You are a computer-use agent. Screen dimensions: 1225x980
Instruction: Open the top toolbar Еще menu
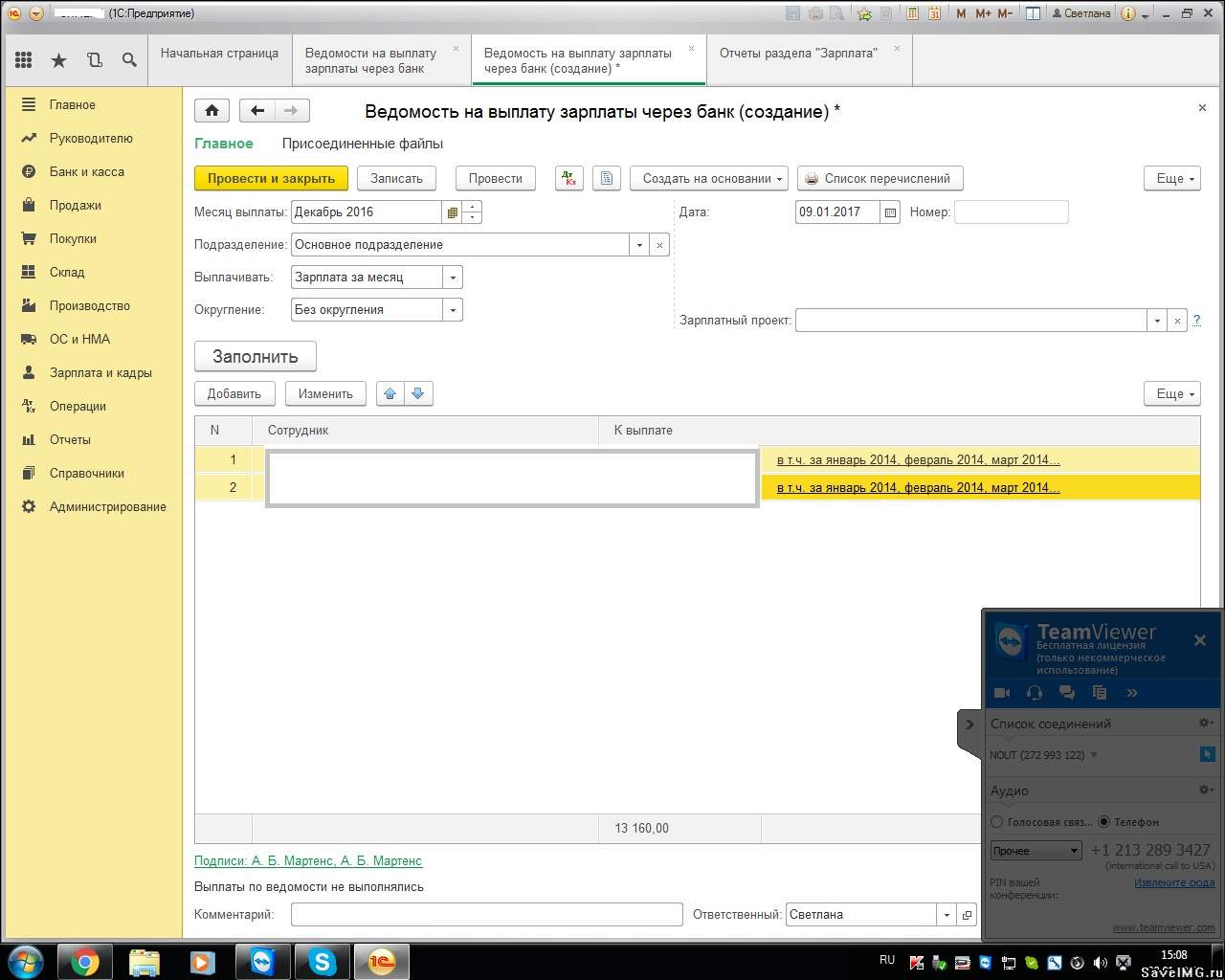click(1172, 178)
